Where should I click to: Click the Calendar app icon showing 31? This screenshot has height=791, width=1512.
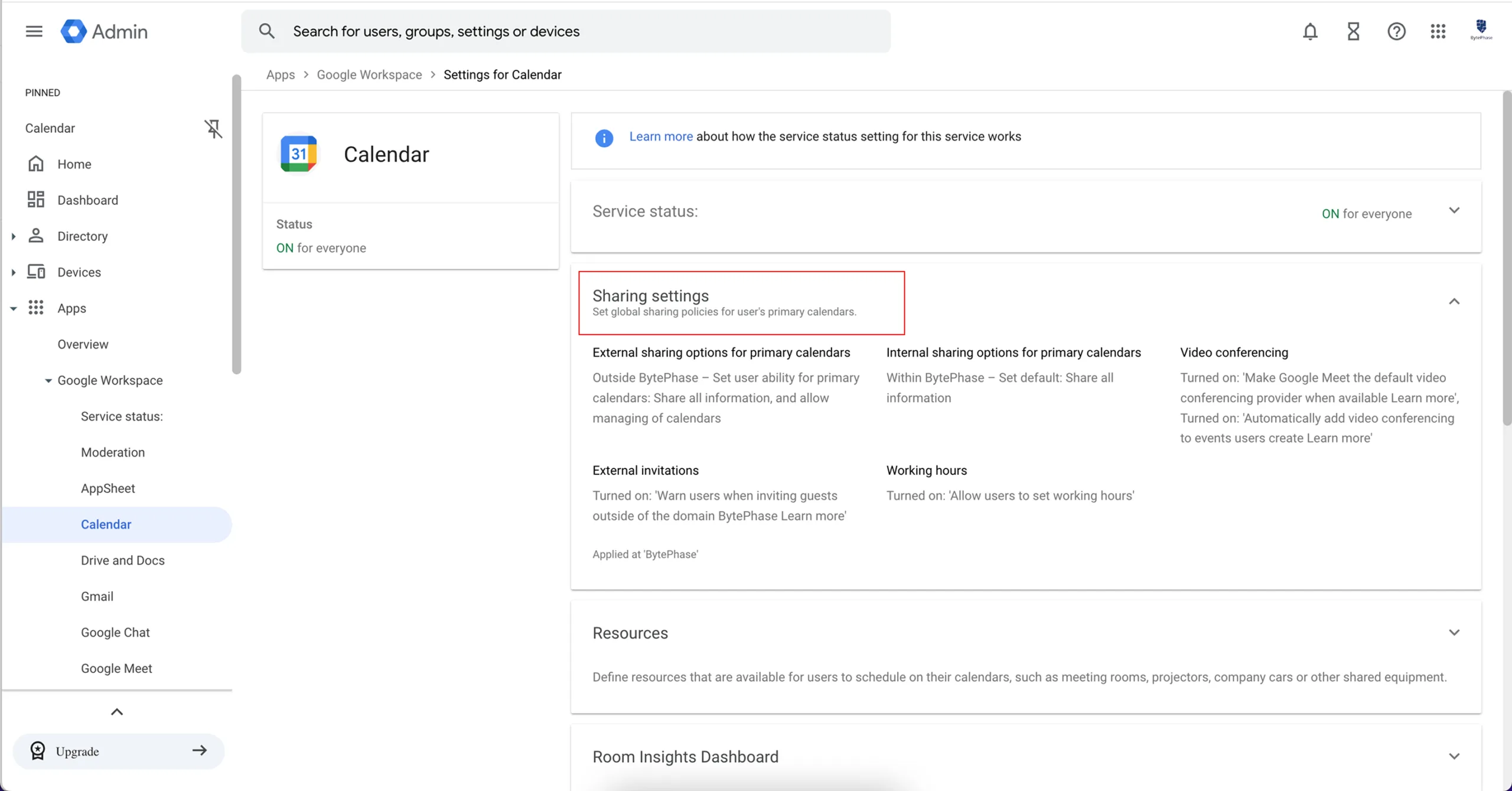[299, 153]
